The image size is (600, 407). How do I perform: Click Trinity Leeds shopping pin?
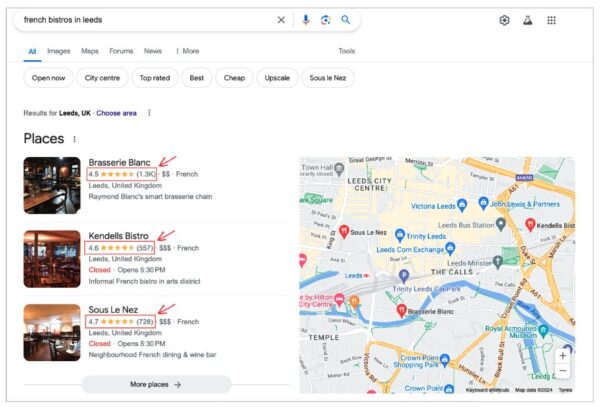click(x=399, y=235)
